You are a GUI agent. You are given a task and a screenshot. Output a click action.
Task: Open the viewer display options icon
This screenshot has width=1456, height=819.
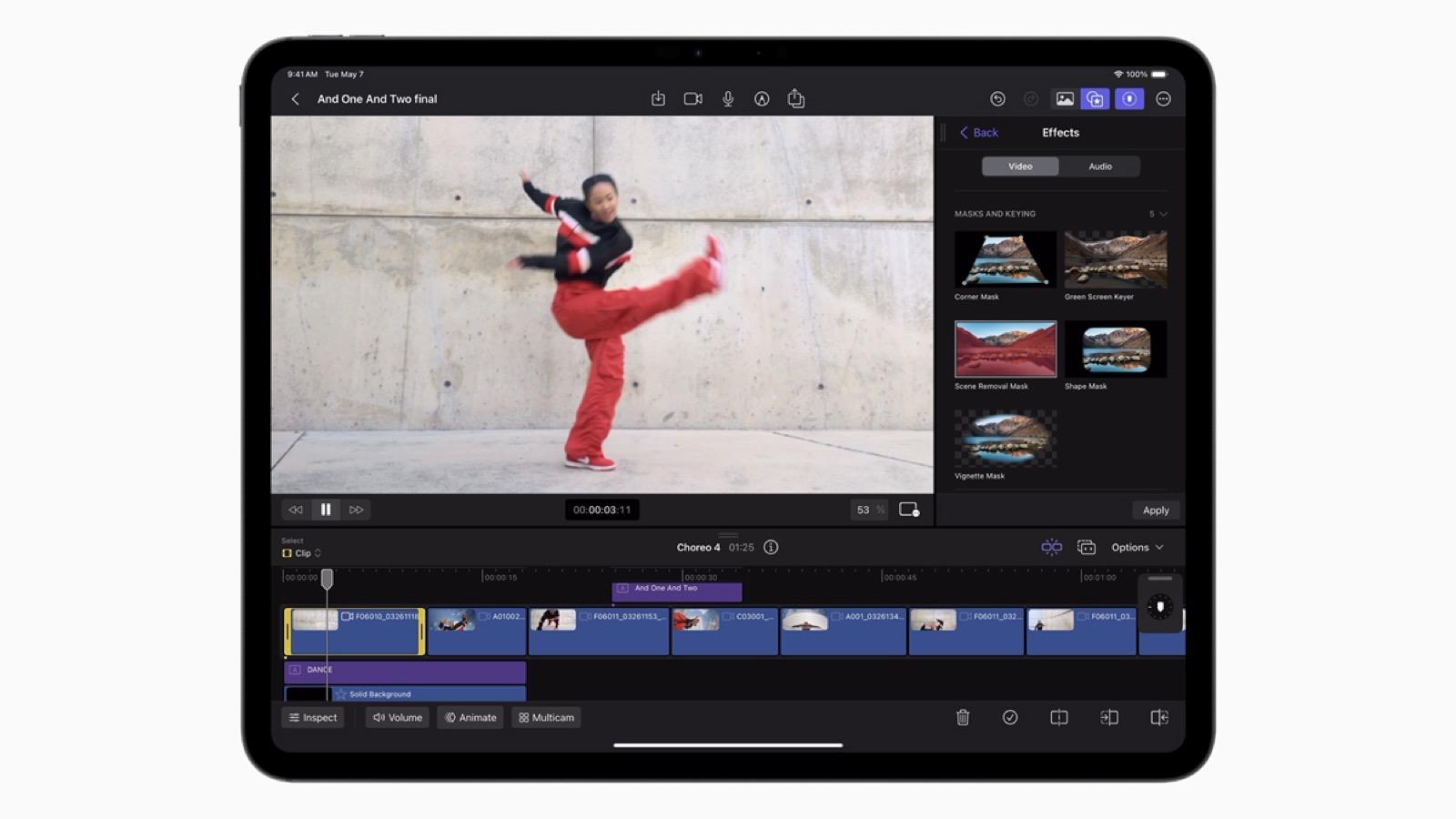(909, 510)
